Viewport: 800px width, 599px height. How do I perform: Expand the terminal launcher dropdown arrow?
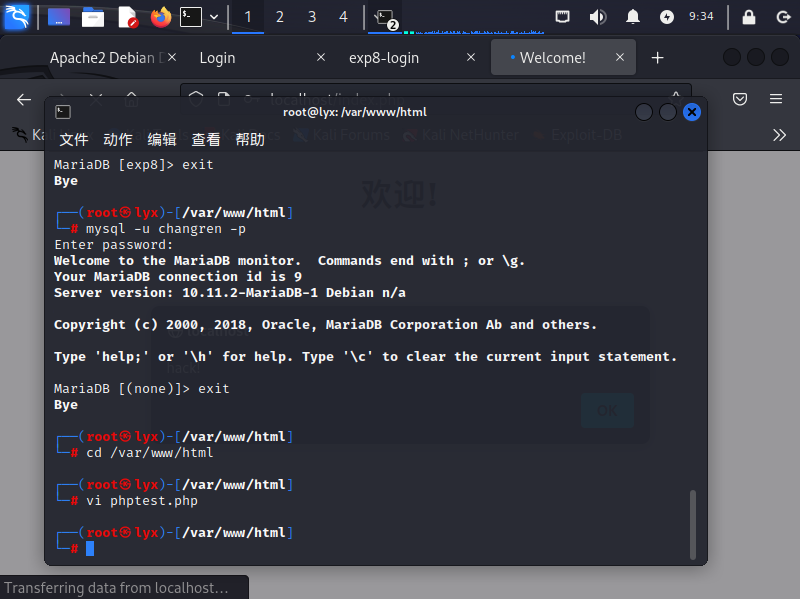[214, 17]
